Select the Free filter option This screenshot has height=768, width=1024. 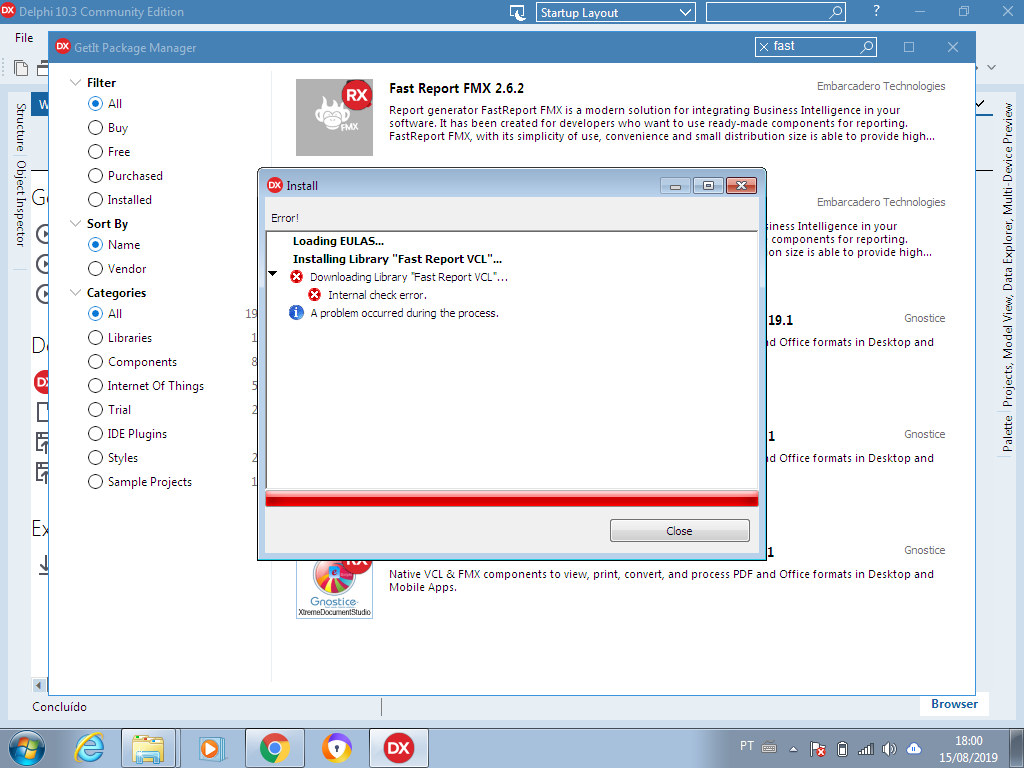click(x=95, y=152)
